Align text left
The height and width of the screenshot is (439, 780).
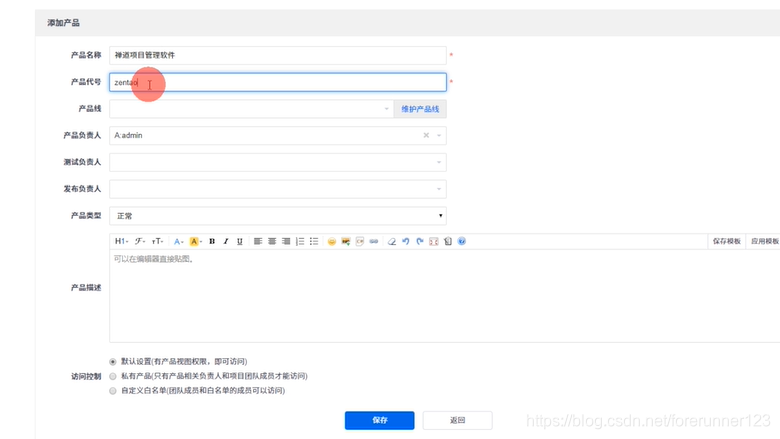258,241
